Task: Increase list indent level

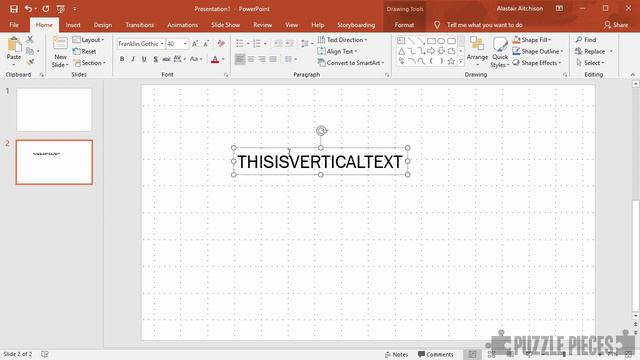Action: point(289,43)
